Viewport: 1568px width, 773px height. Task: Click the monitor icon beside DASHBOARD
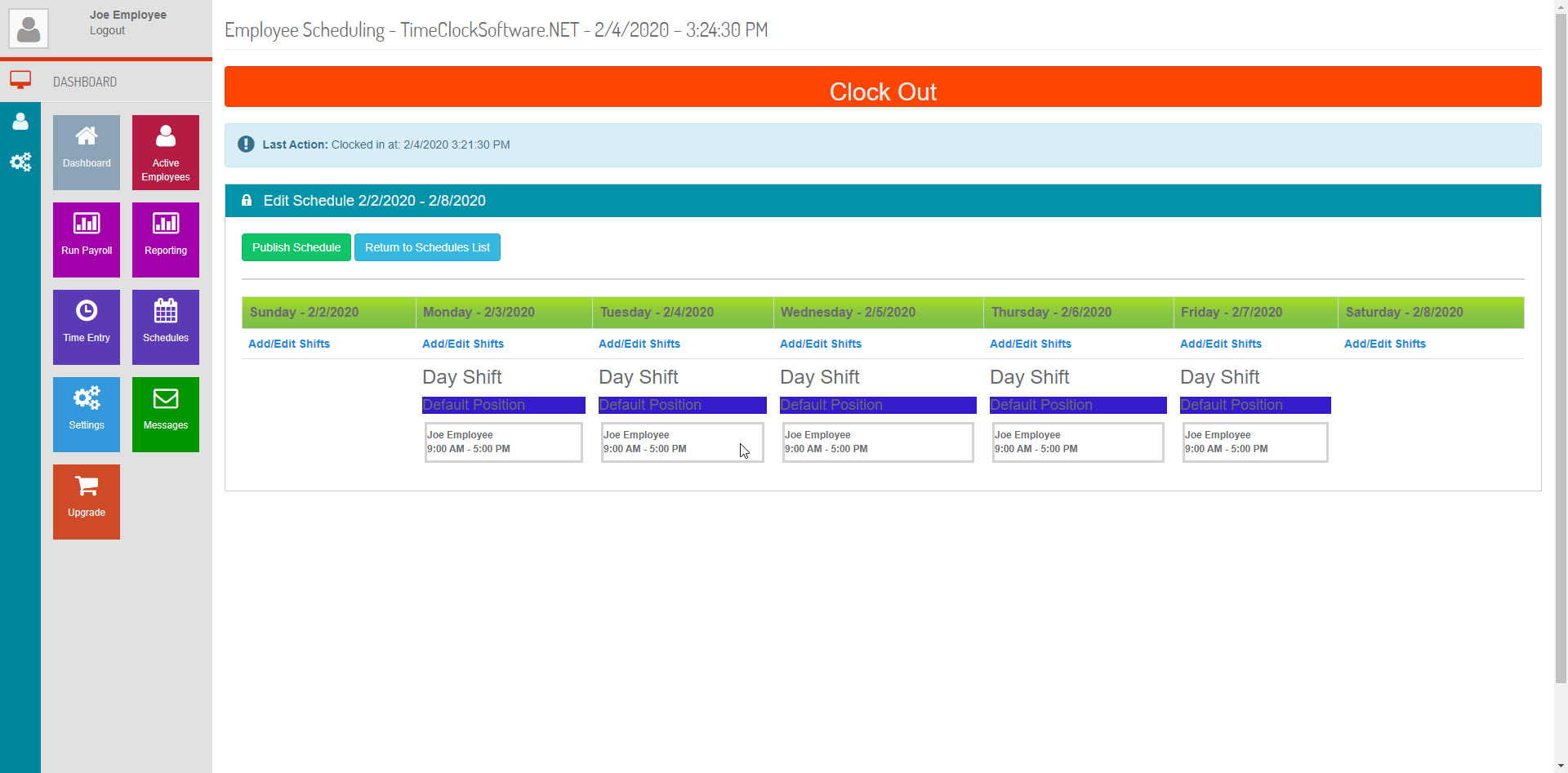point(20,80)
